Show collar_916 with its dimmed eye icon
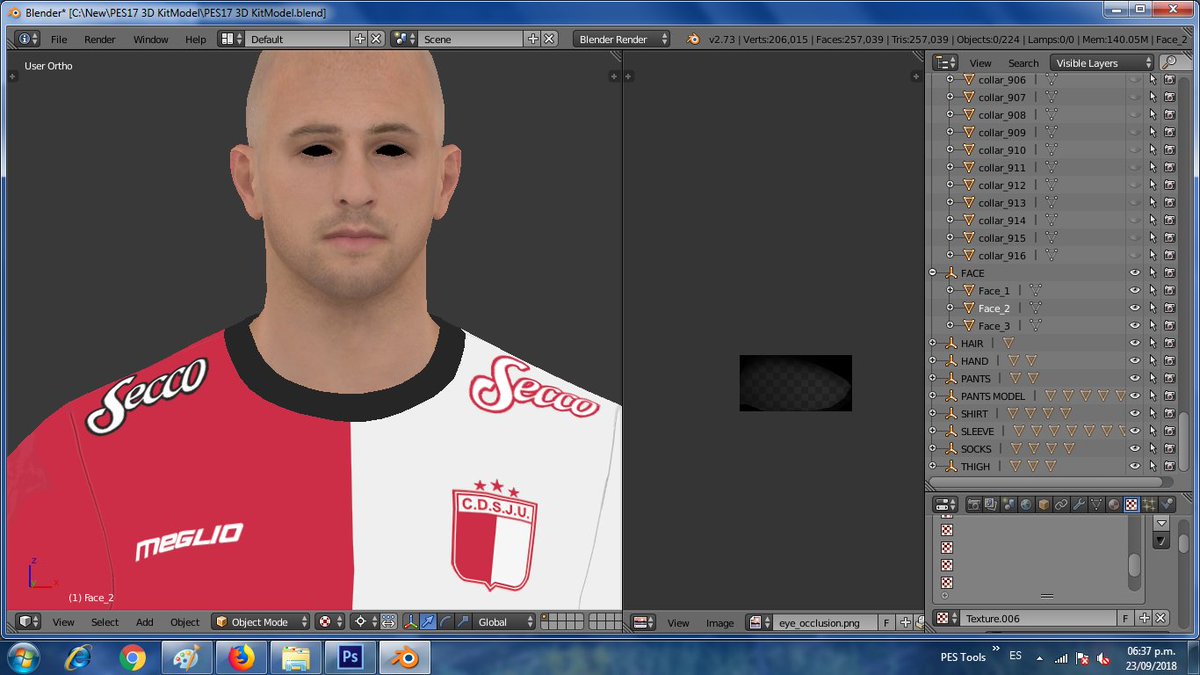 coord(1135,255)
